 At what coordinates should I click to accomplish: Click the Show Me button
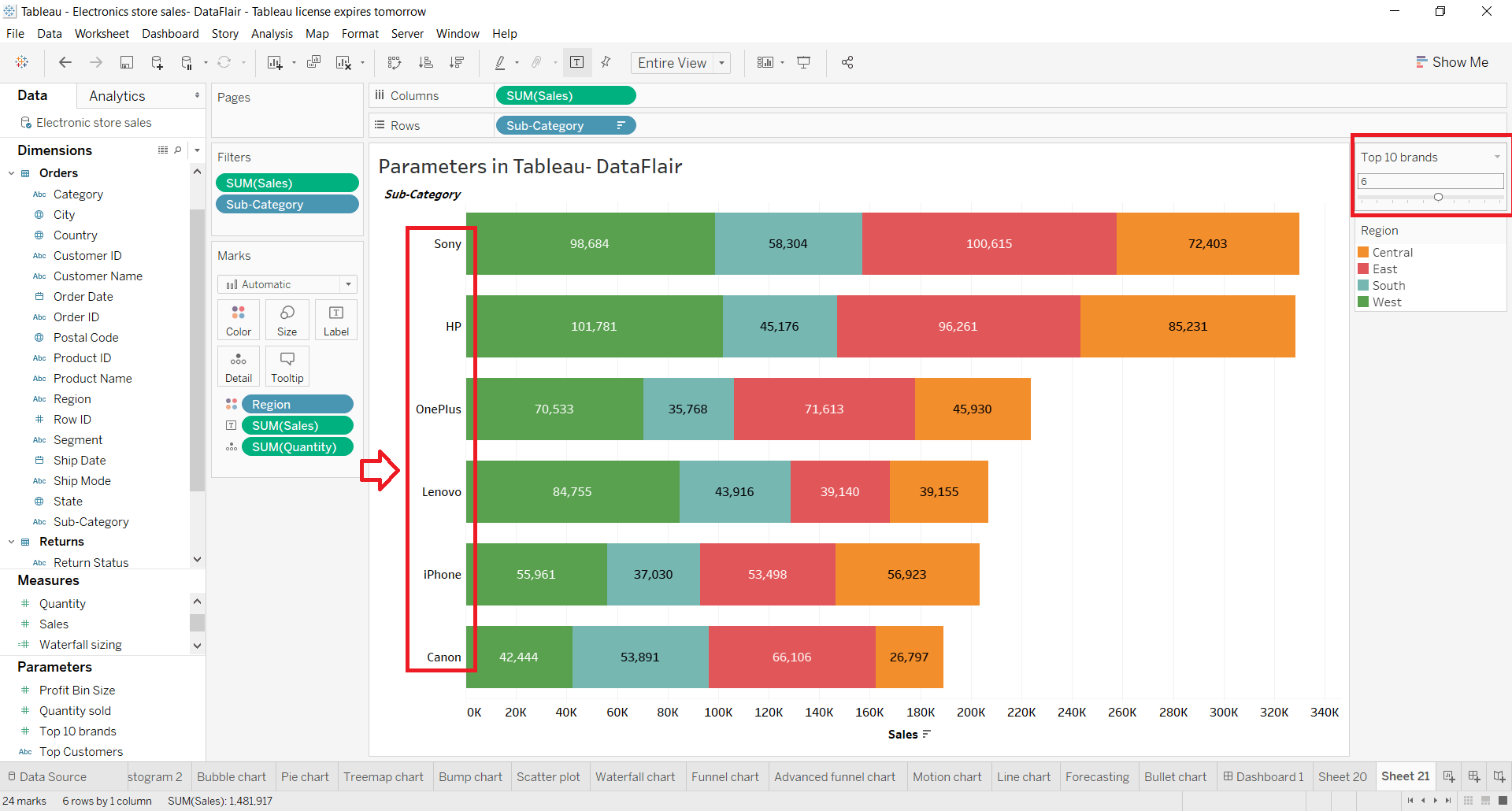[x=1453, y=62]
